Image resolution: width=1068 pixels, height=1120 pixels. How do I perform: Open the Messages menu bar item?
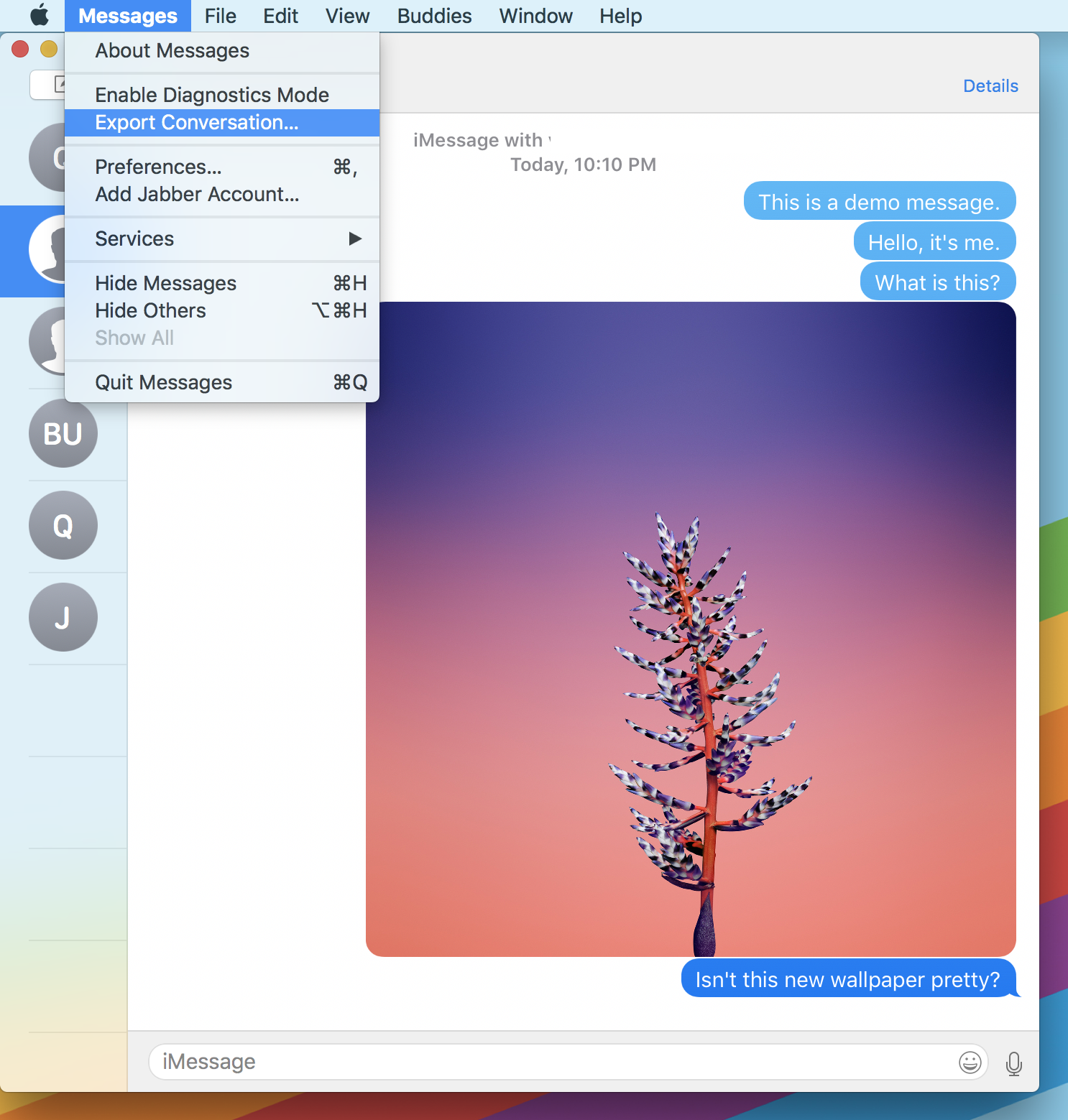tap(128, 16)
